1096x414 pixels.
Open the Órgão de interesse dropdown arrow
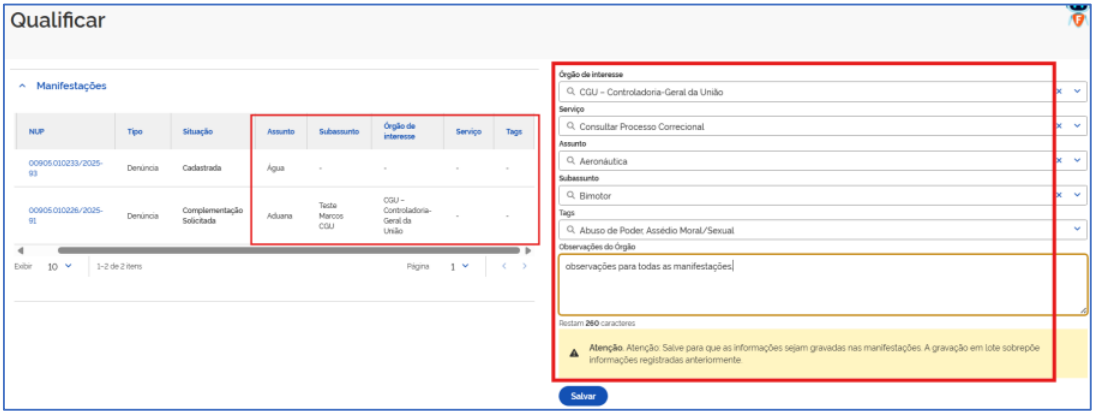[x=1077, y=92]
